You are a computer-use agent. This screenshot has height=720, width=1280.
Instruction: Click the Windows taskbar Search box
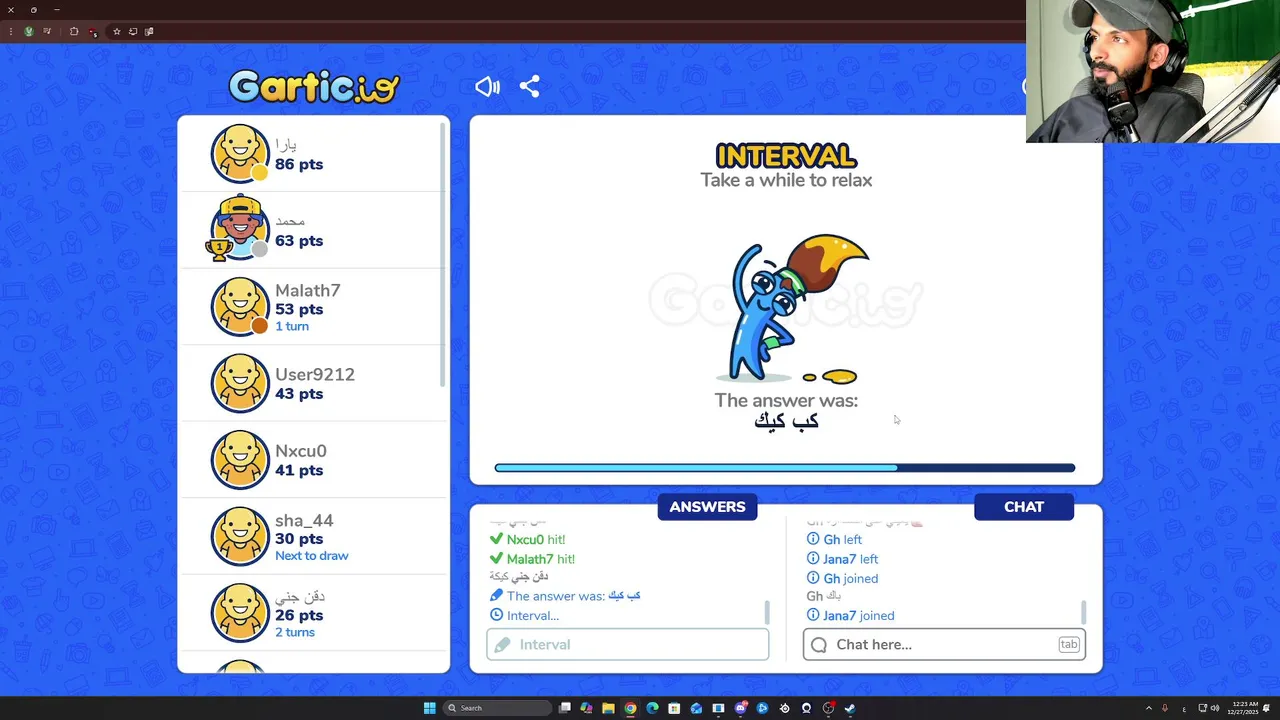click(x=498, y=708)
